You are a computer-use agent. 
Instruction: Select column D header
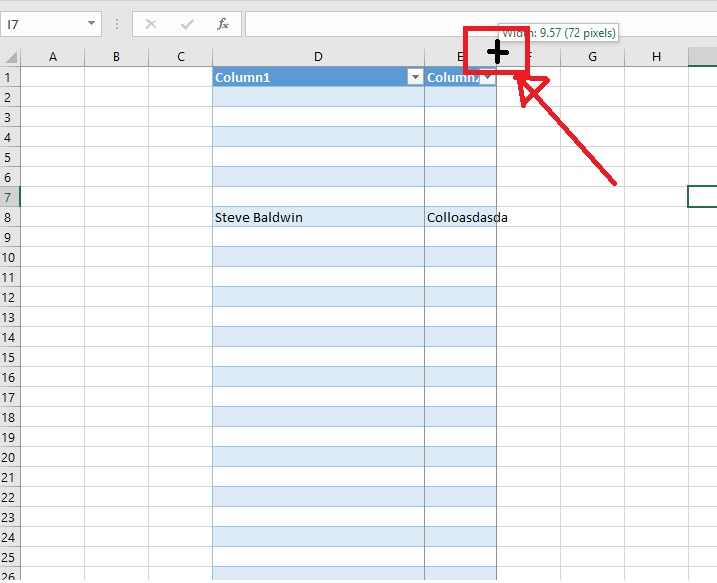click(318, 57)
